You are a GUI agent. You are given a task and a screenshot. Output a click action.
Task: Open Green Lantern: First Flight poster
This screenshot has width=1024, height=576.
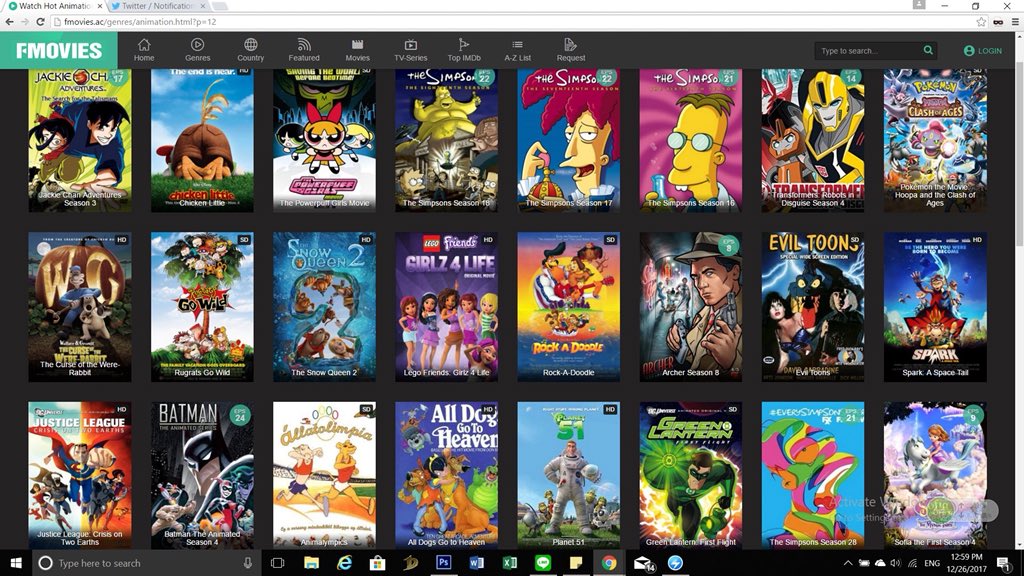(691, 475)
